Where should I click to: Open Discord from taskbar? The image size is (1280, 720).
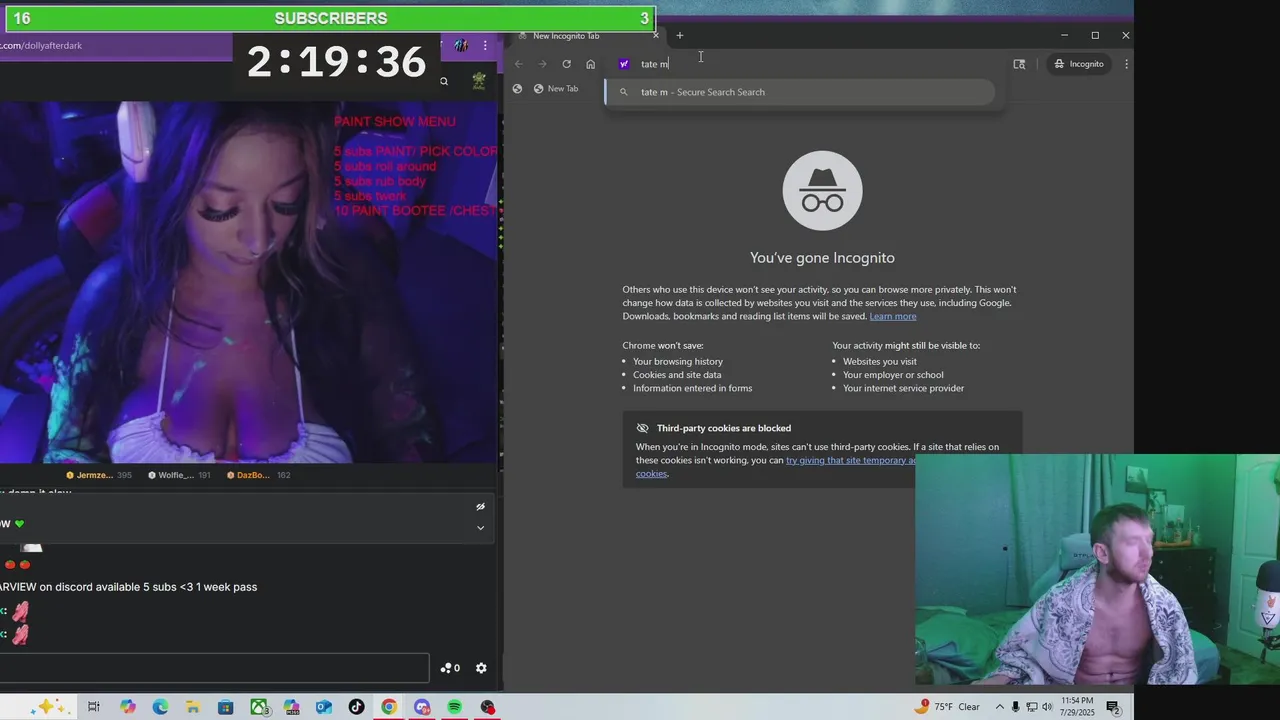tap(422, 707)
